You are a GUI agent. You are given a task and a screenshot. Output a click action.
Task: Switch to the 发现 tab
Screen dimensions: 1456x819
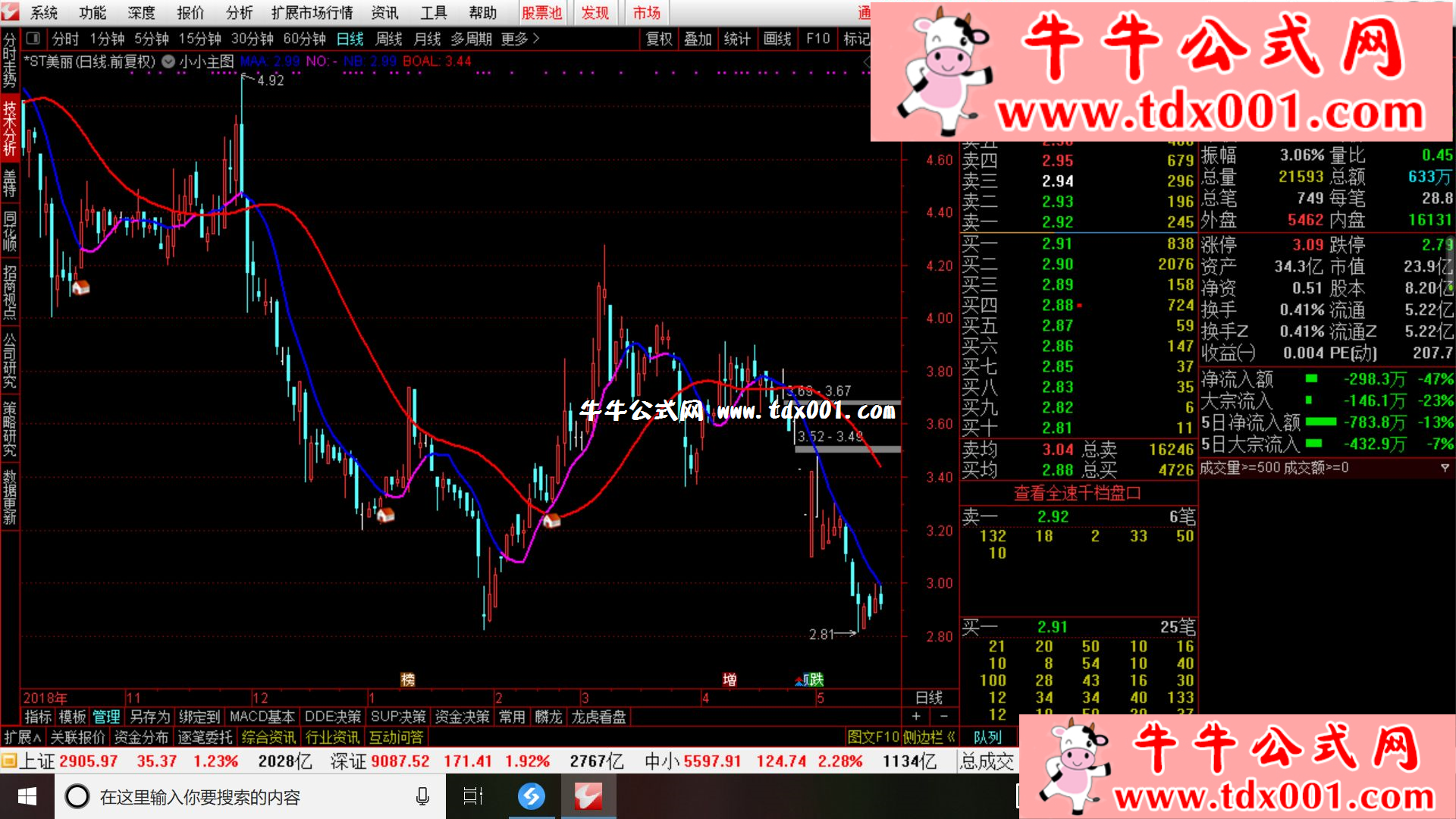(595, 13)
